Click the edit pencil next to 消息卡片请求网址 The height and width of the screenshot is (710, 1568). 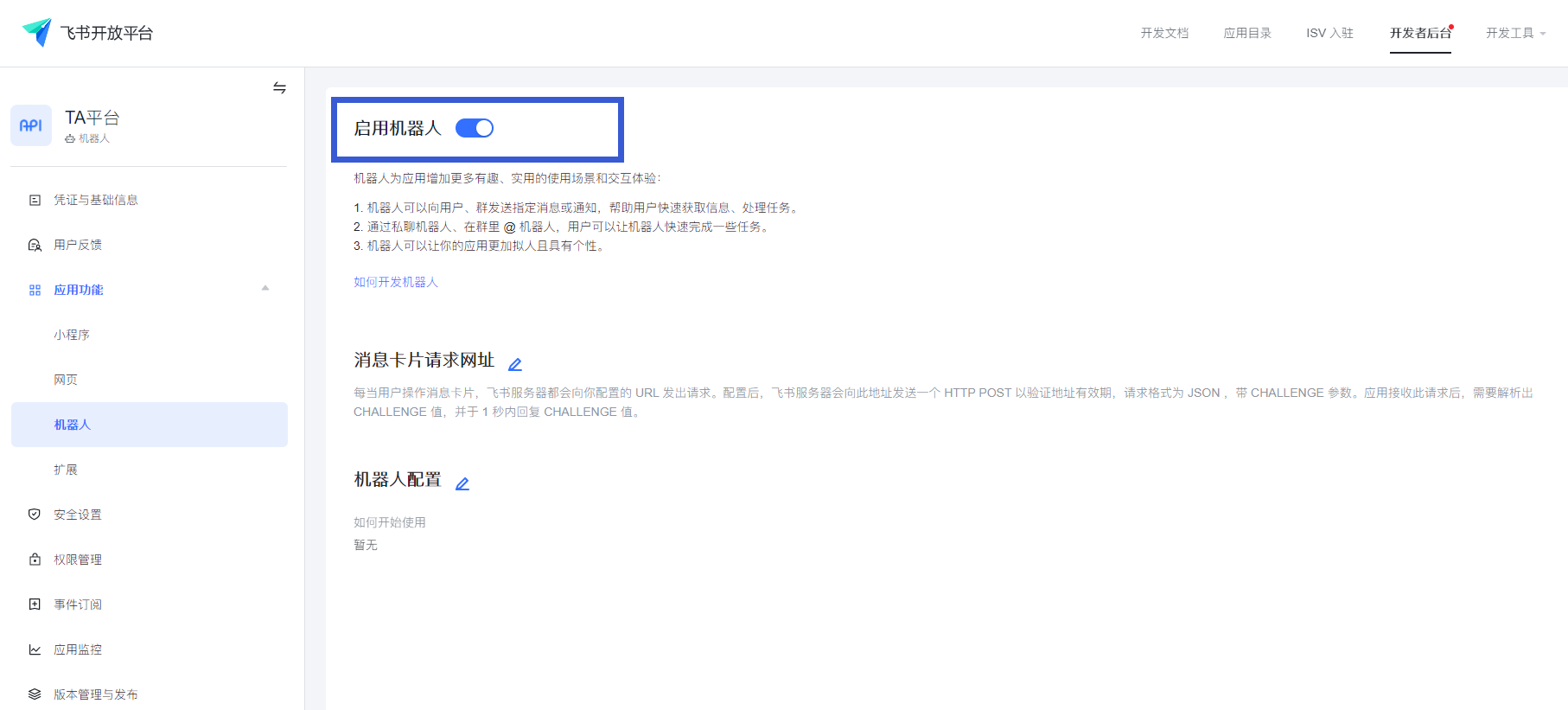[515, 364]
